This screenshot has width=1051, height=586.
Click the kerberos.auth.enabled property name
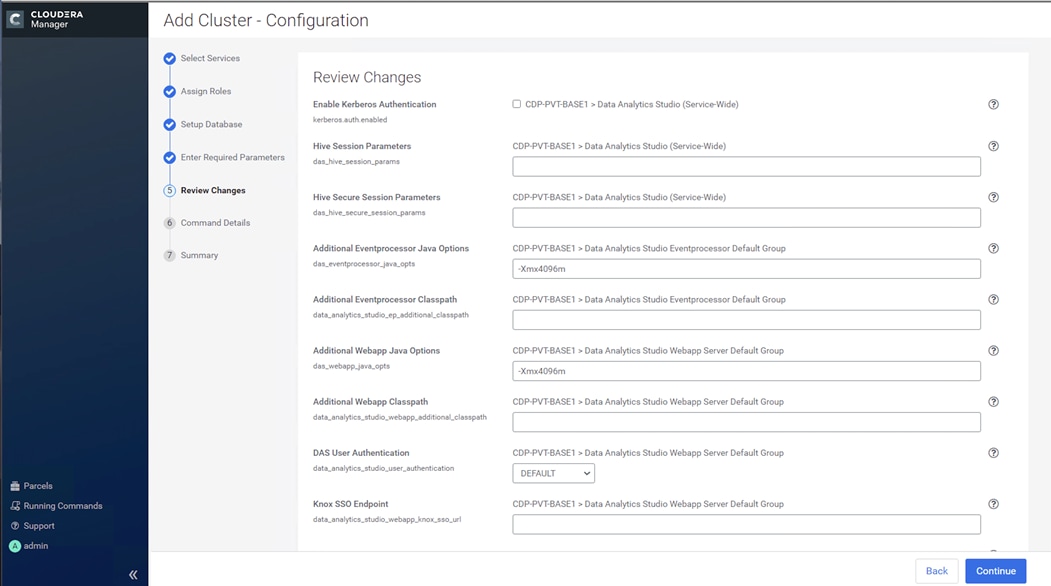point(350,120)
